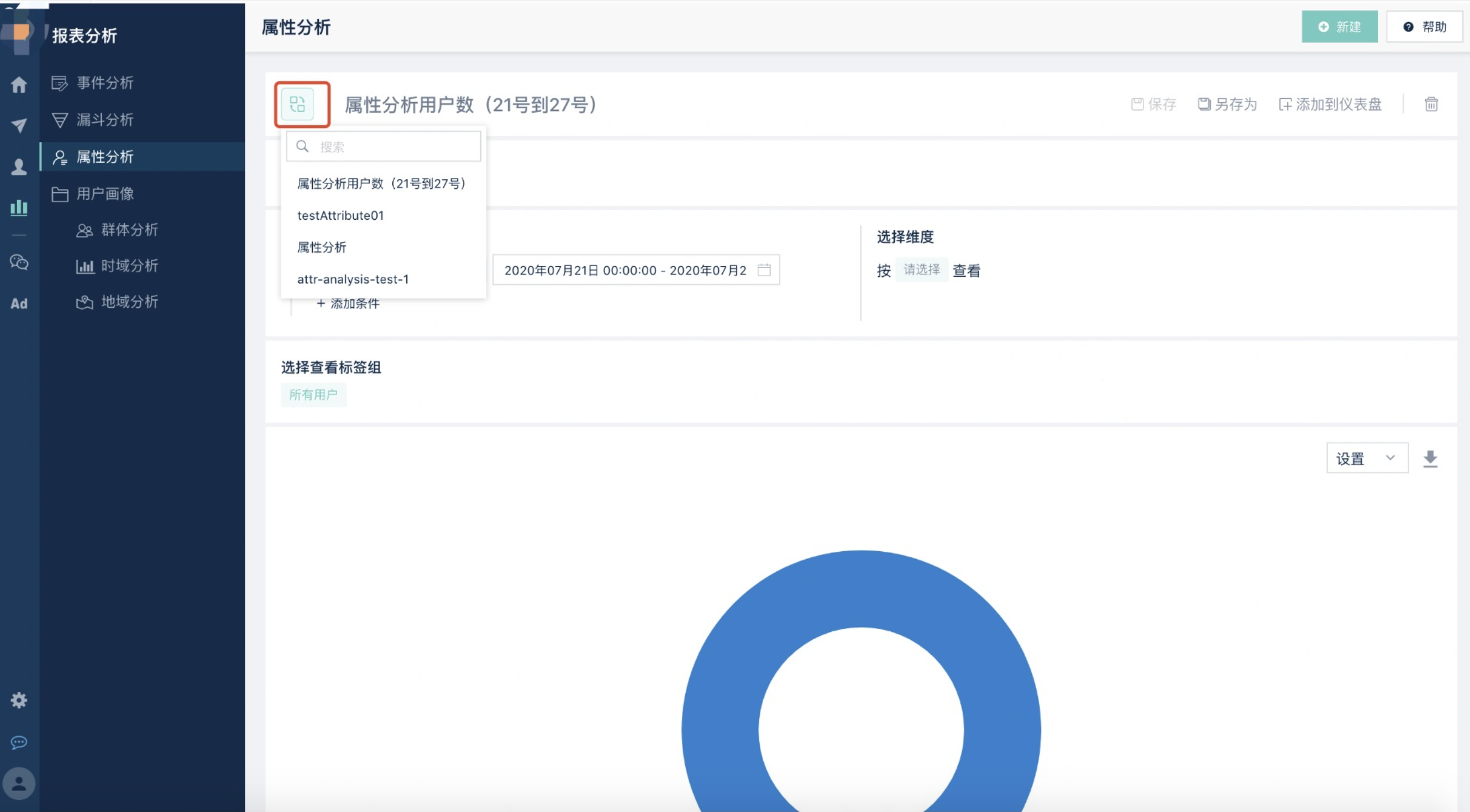Screen dimensions: 1470x812
Task: Download the chart data icon
Action: click(1430, 458)
